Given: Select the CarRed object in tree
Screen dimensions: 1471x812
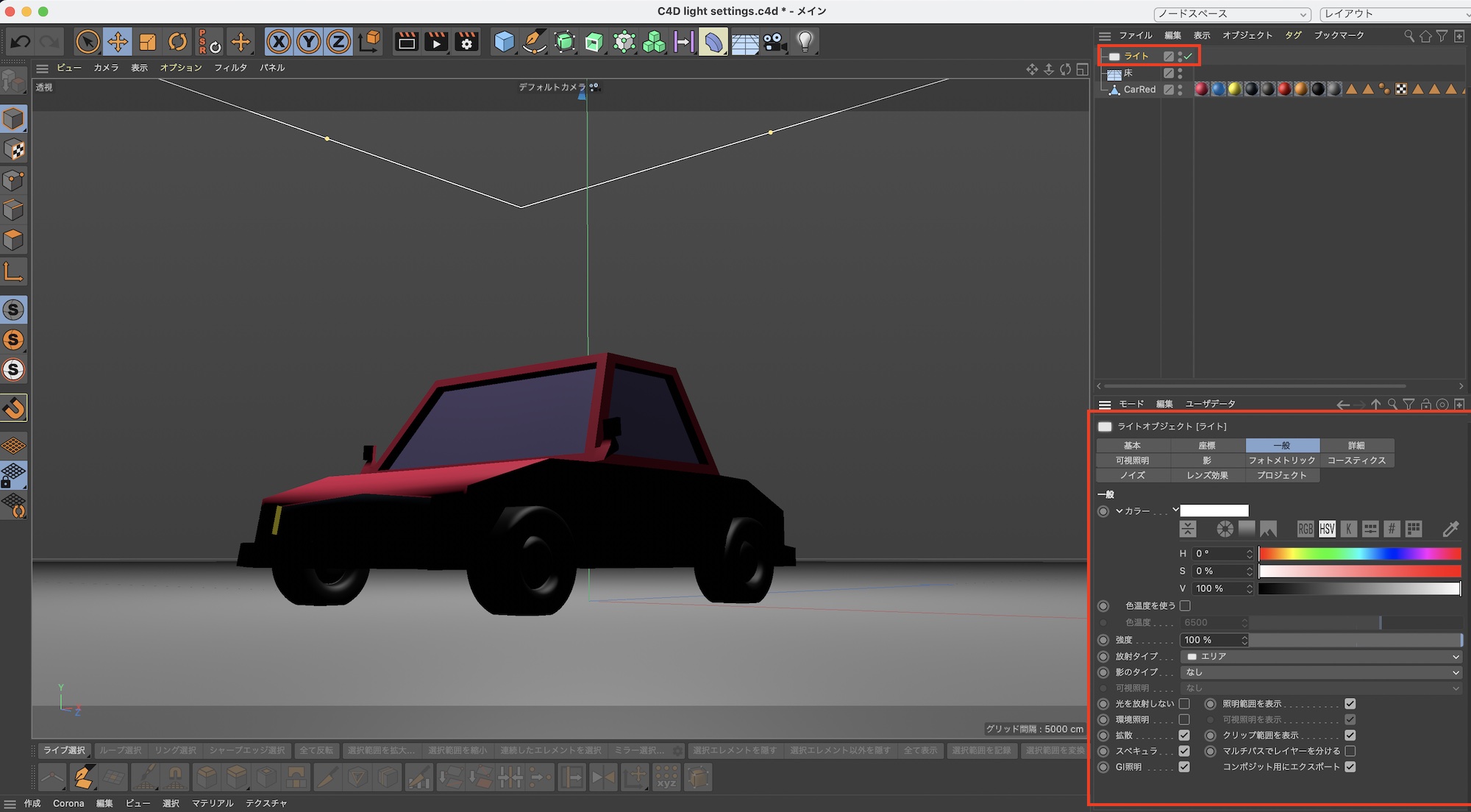Looking at the screenshot, I should pos(1139,90).
